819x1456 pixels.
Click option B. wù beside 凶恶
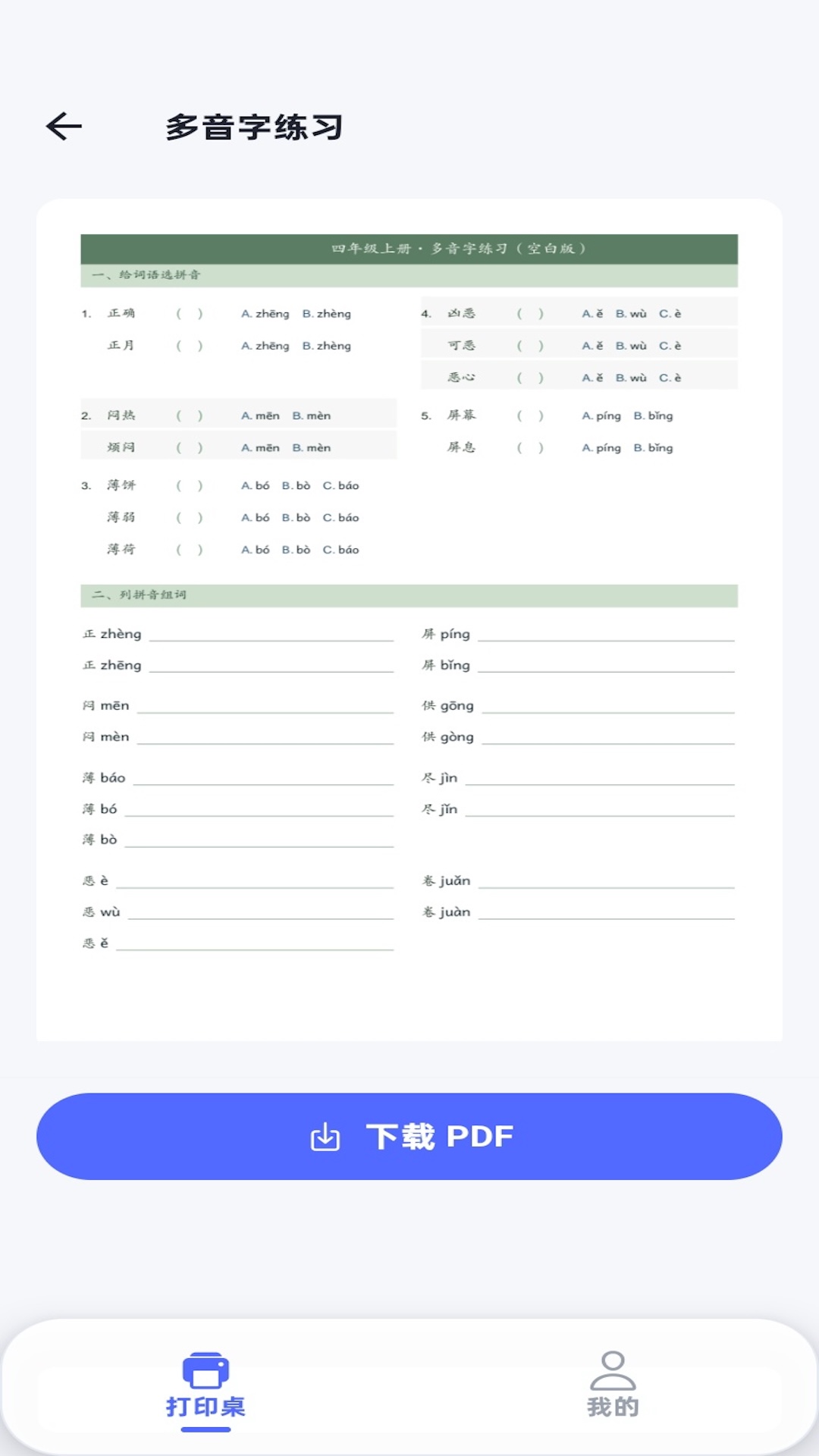click(631, 313)
